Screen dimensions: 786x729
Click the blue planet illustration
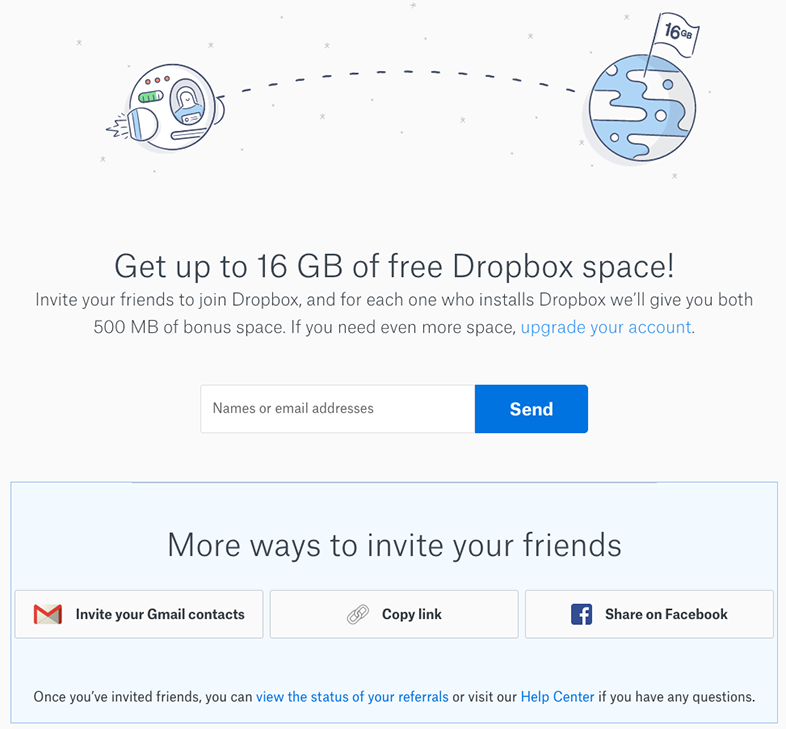coord(642,108)
